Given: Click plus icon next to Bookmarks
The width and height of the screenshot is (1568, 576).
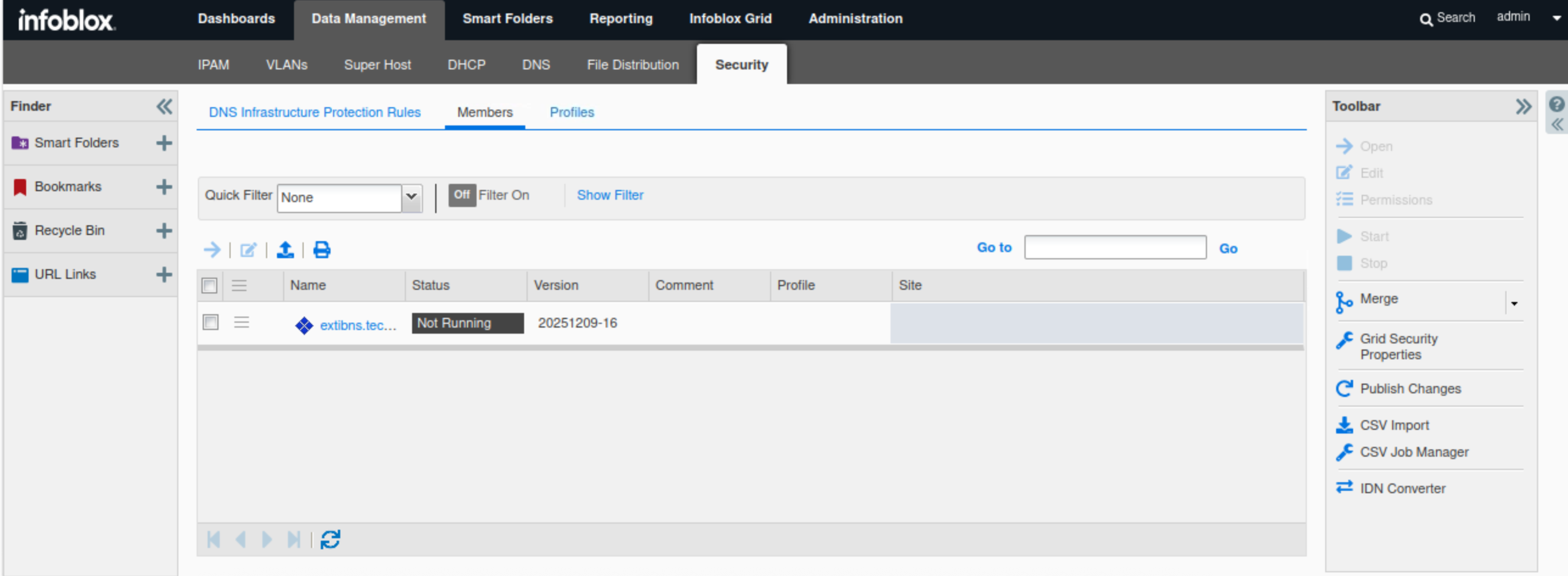Looking at the screenshot, I should pyautogui.click(x=164, y=187).
